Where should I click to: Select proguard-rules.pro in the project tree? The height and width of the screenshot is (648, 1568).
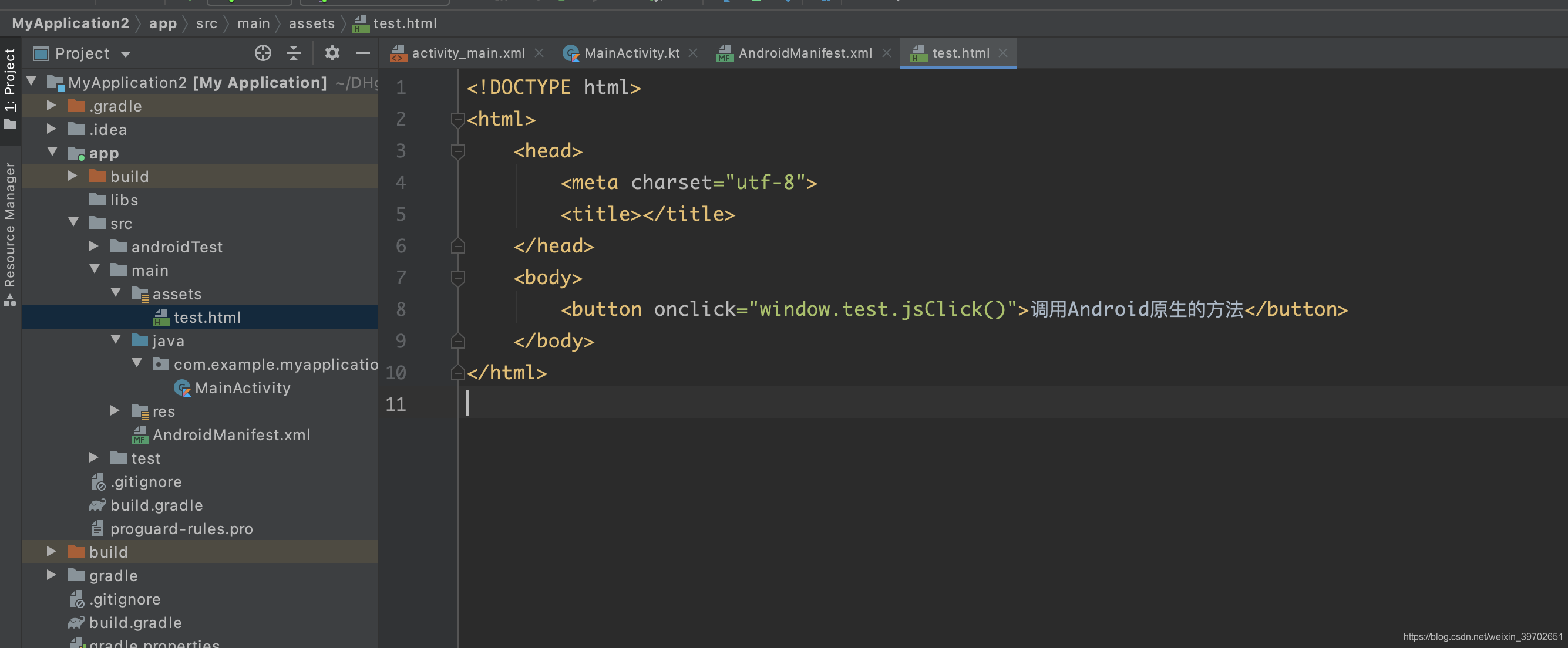tap(181, 529)
